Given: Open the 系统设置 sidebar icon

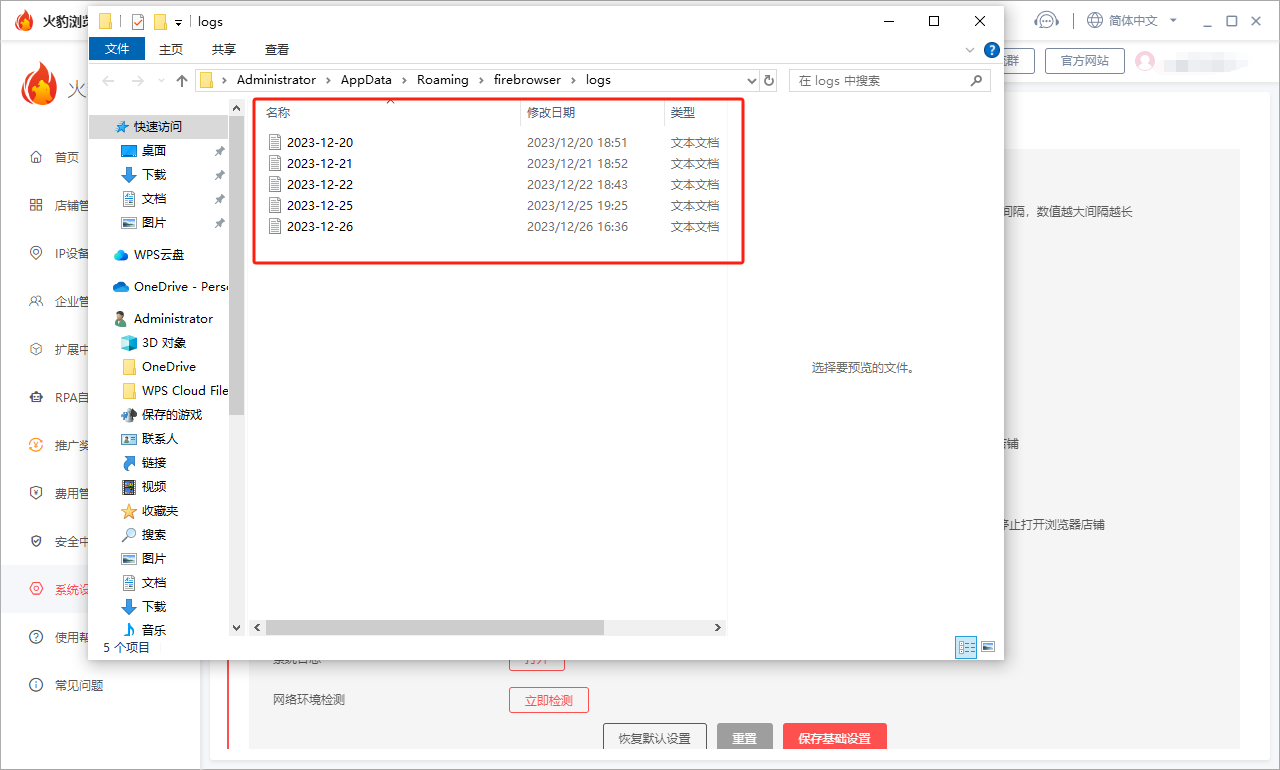Looking at the screenshot, I should [36, 589].
